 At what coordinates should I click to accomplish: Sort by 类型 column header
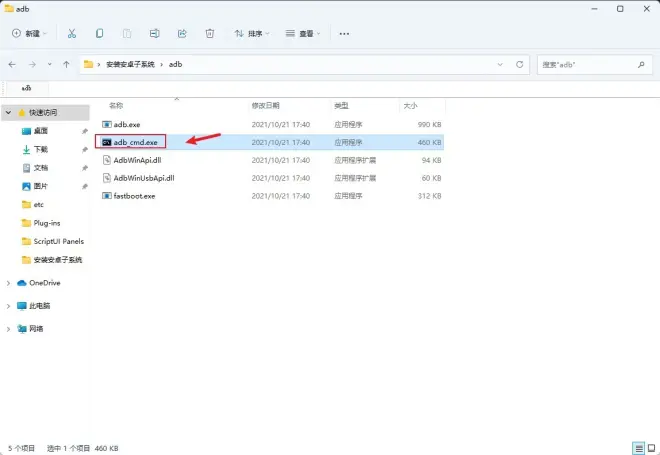tap(341, 105)
